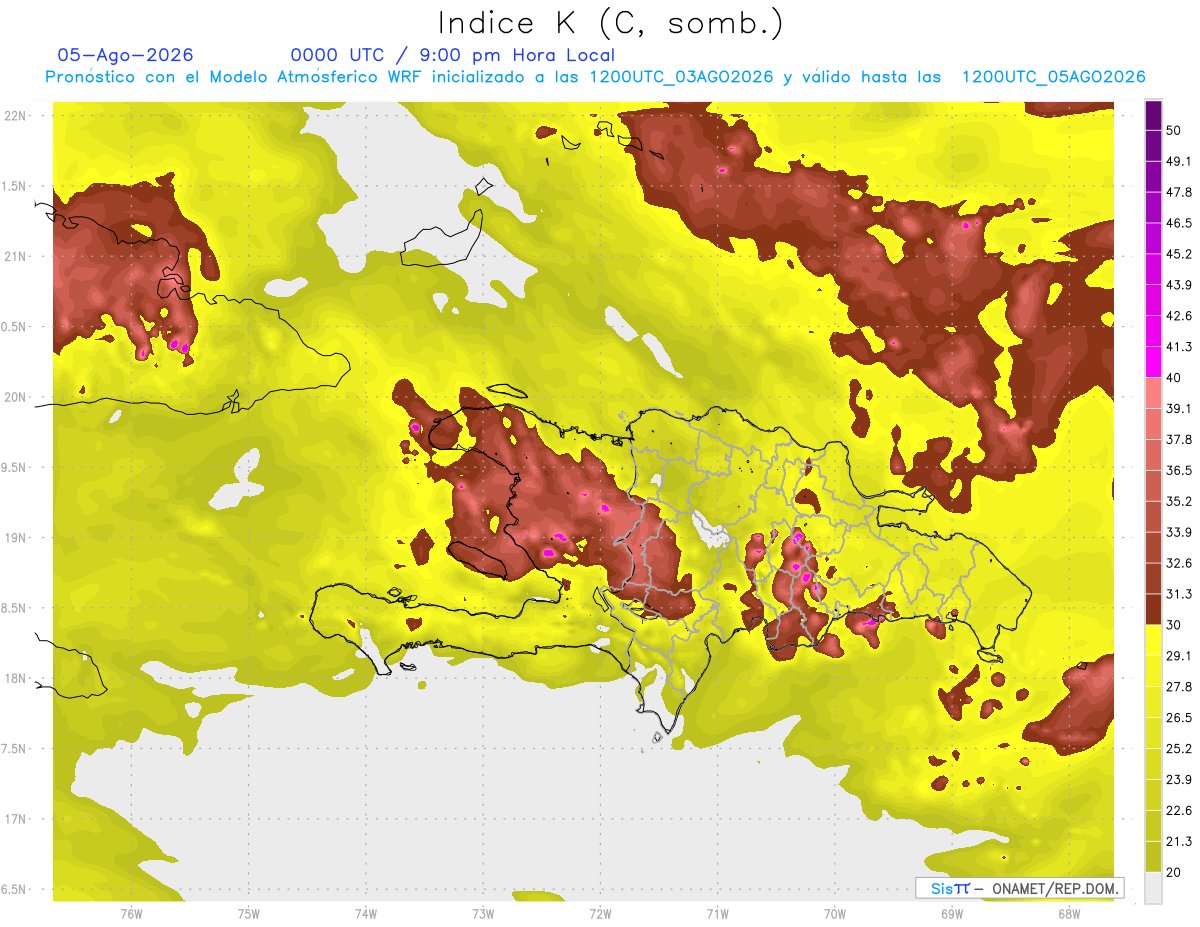Screen dimensions: 1200x927
Task: Click the '19N' latitude axis label
Action: 17,537
